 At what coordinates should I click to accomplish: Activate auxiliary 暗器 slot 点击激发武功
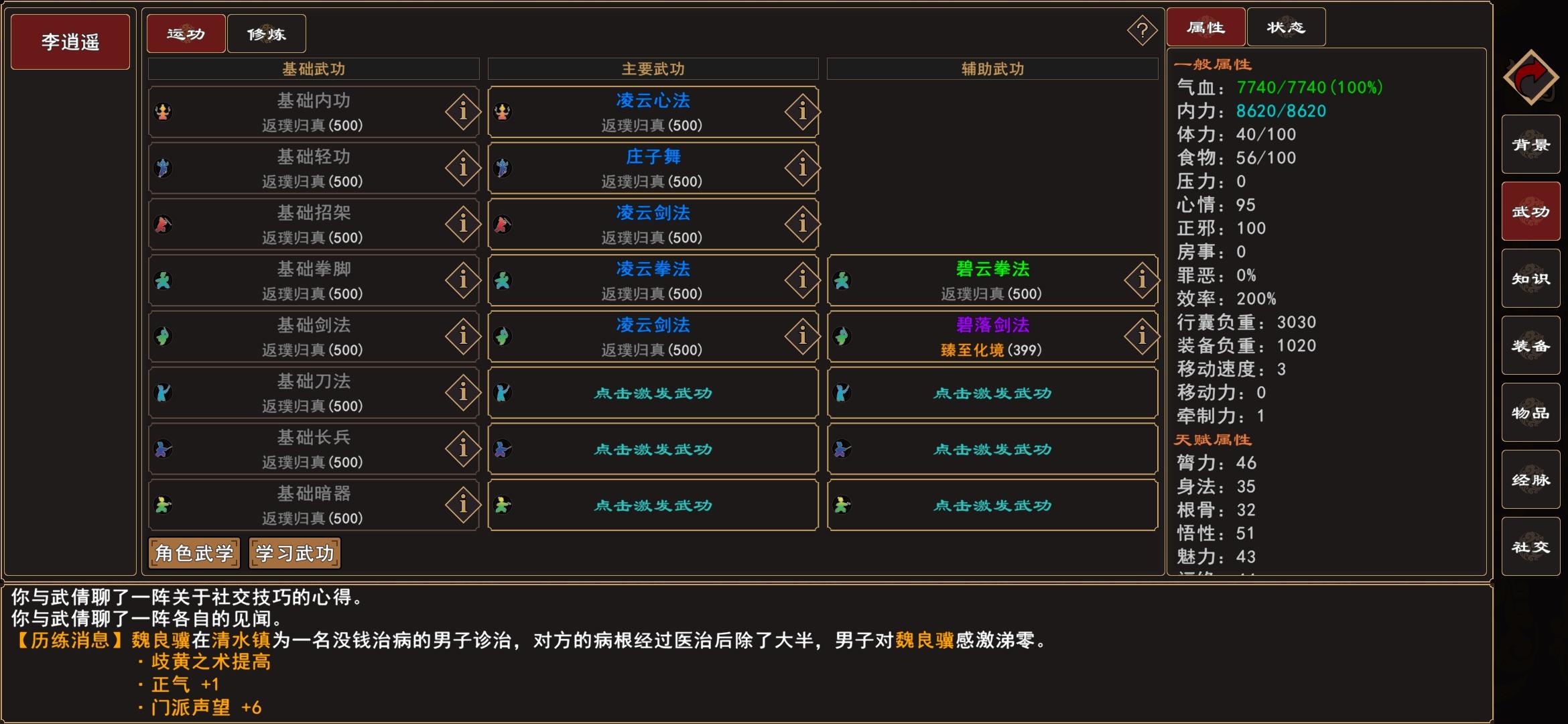(x=992, y=505)
